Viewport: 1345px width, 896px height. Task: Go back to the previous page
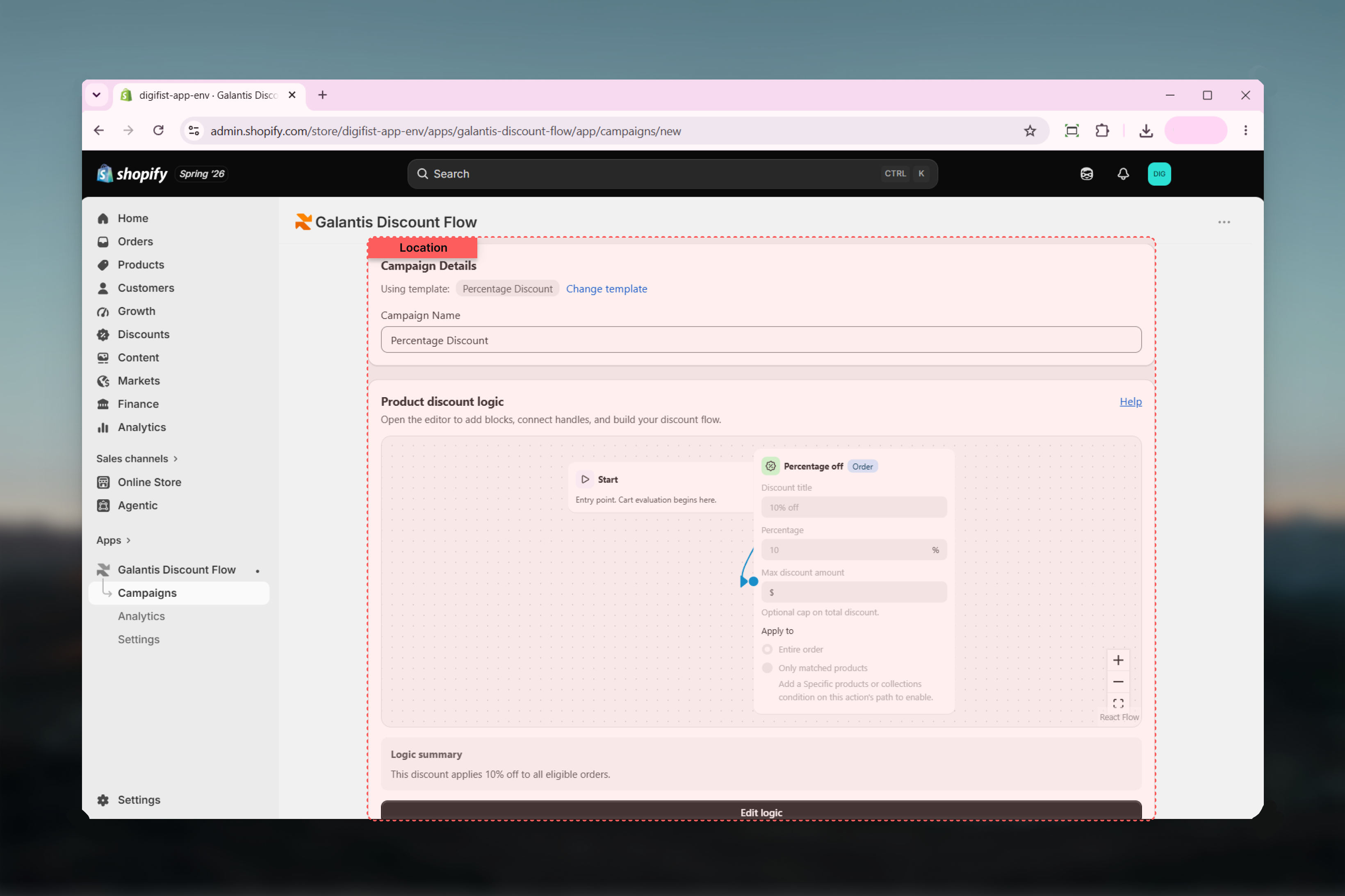click(99, 131)
